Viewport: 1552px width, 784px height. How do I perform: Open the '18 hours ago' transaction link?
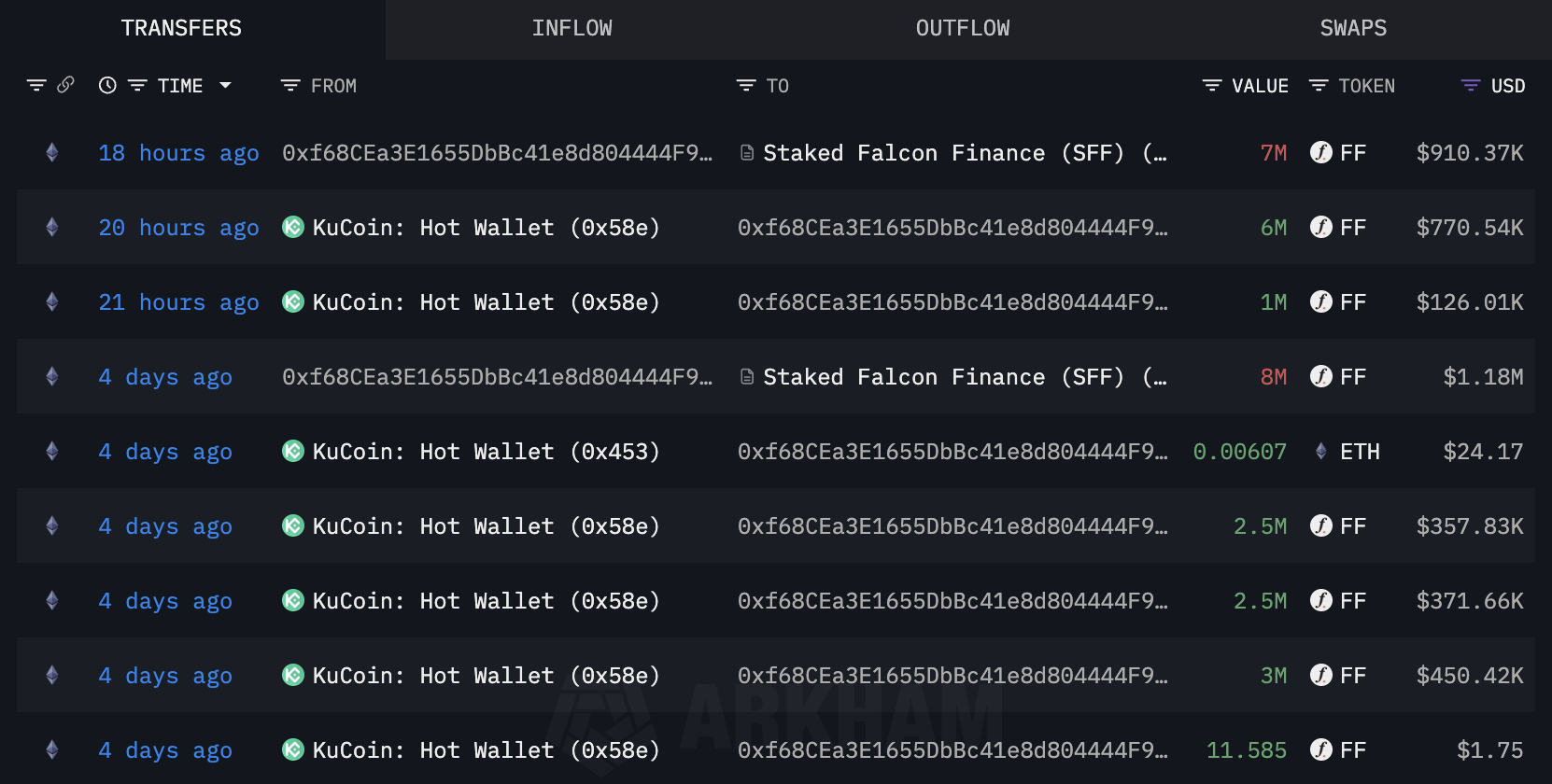178,153
